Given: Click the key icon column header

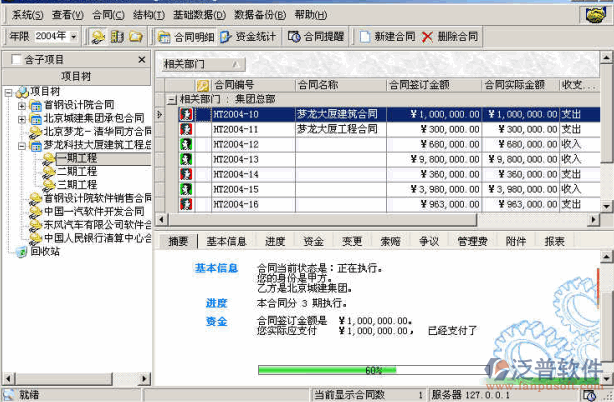Looking at the screenshot, I should coord(203,86).
